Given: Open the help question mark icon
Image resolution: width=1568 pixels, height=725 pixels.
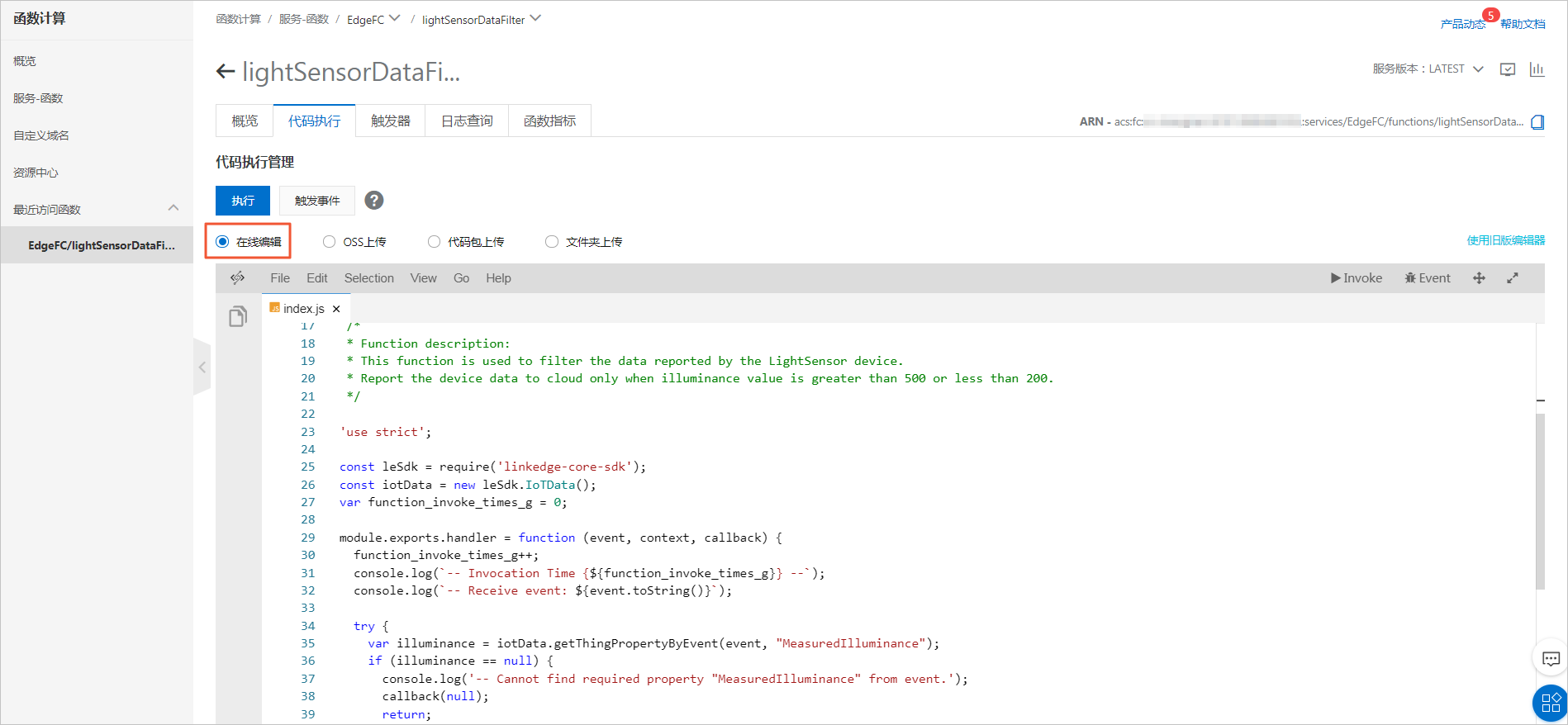Looking at the screenshot, I should pyautogui.click(x=374, y=201).
